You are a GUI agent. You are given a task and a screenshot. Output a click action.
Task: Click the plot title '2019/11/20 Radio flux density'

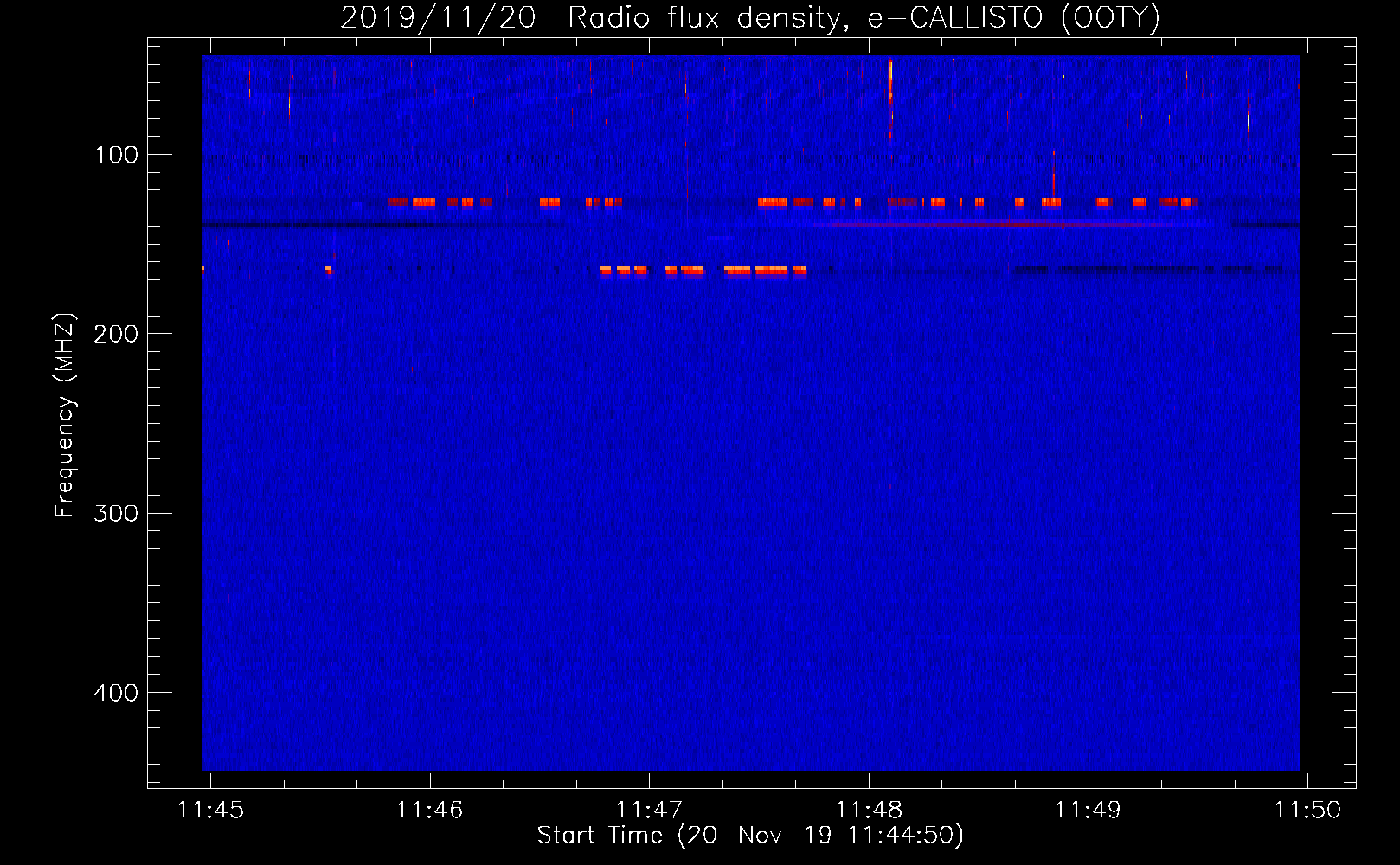(594, 18)
